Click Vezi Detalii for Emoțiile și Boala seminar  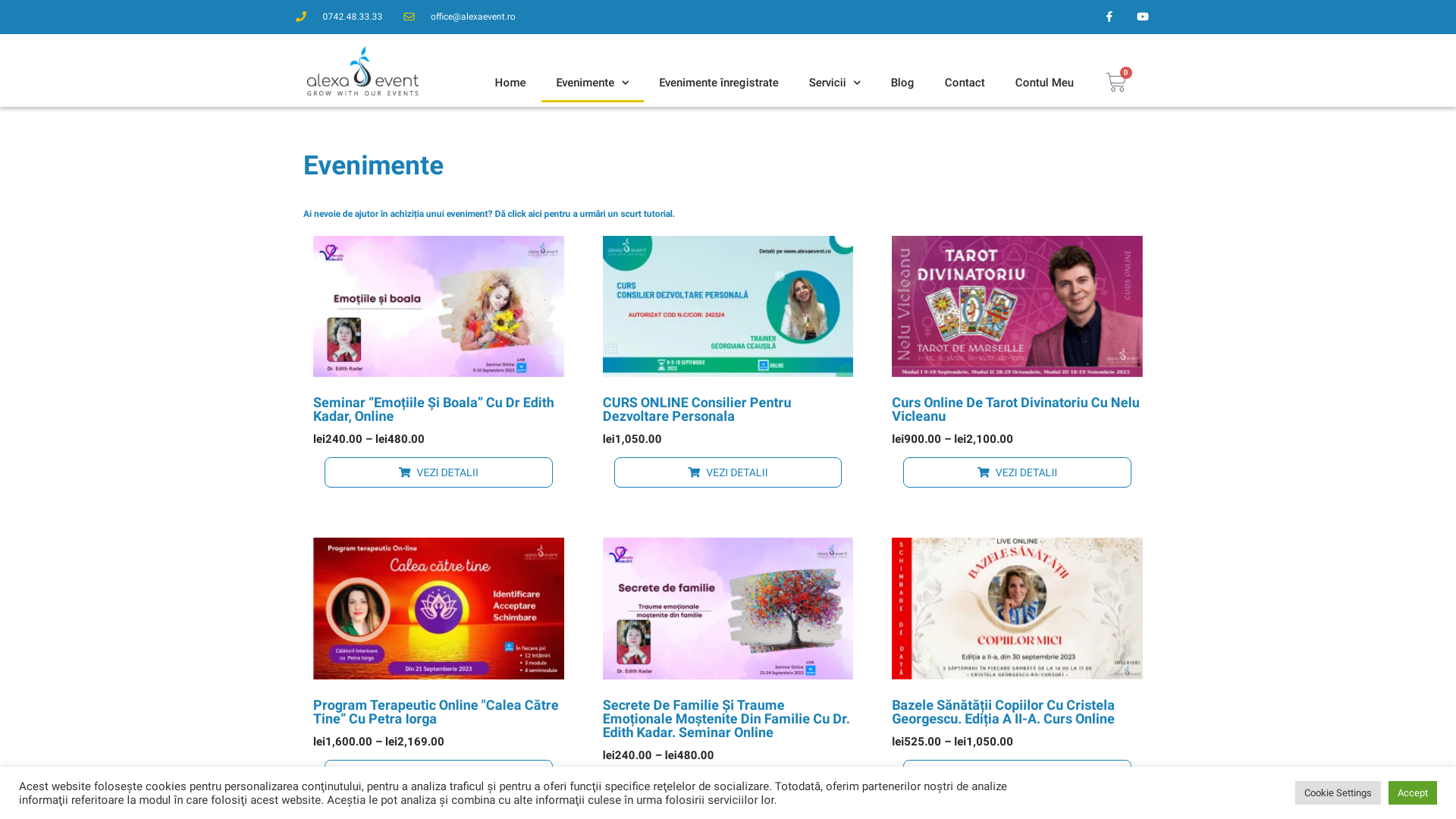pyautogui.click(x=438, y=472)
